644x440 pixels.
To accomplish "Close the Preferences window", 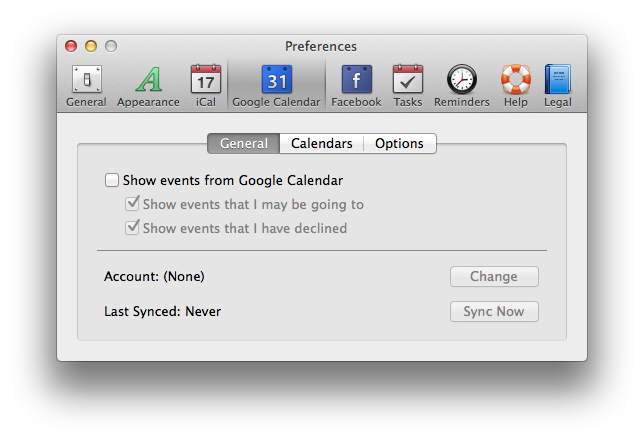I will point(71,46).
